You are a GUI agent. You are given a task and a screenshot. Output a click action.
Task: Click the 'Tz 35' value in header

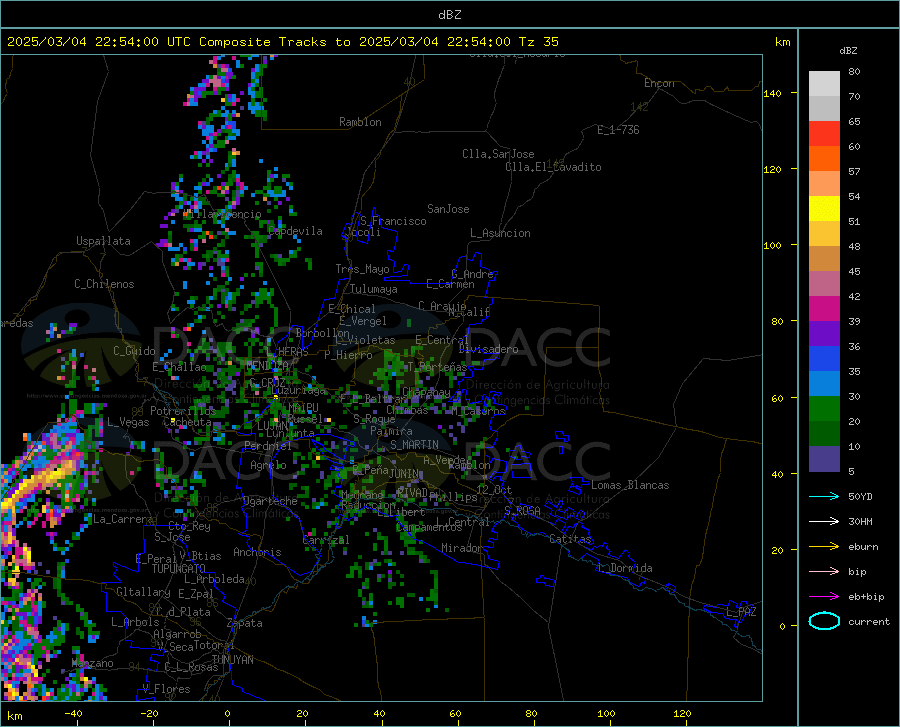point(538,42)
